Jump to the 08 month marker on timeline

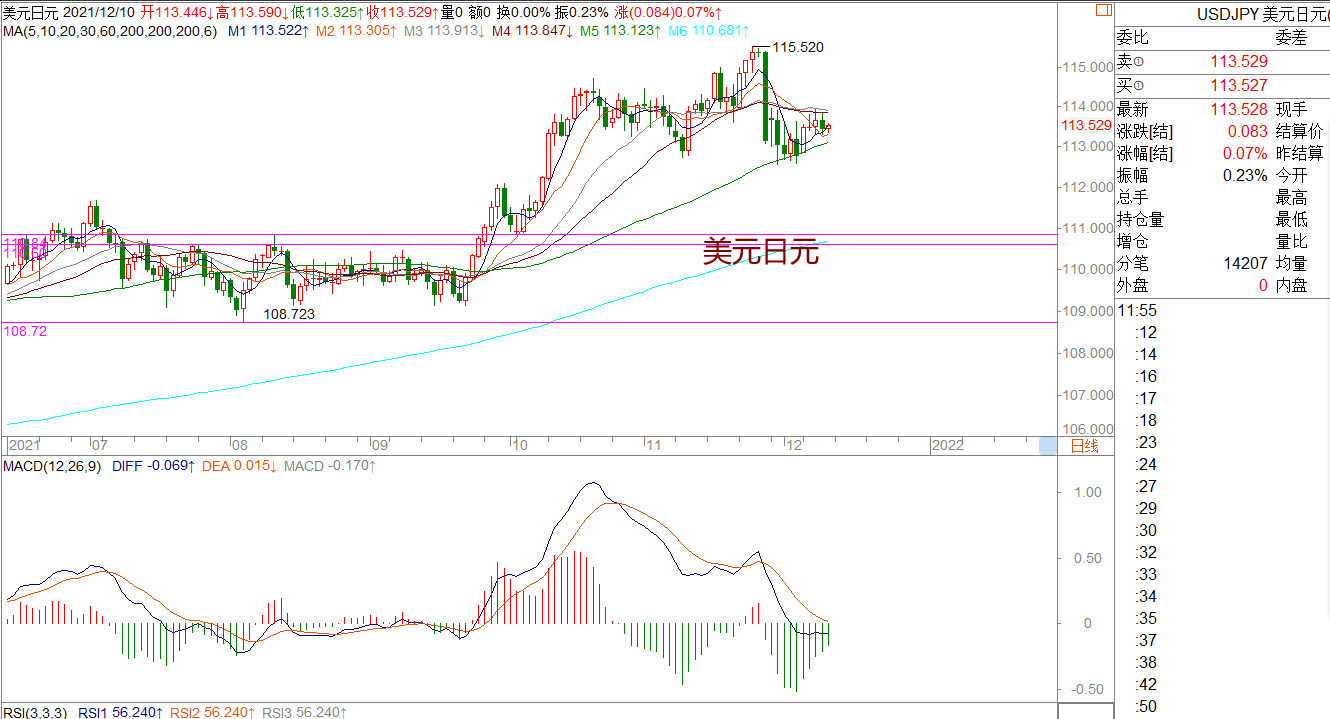(239, 445)
